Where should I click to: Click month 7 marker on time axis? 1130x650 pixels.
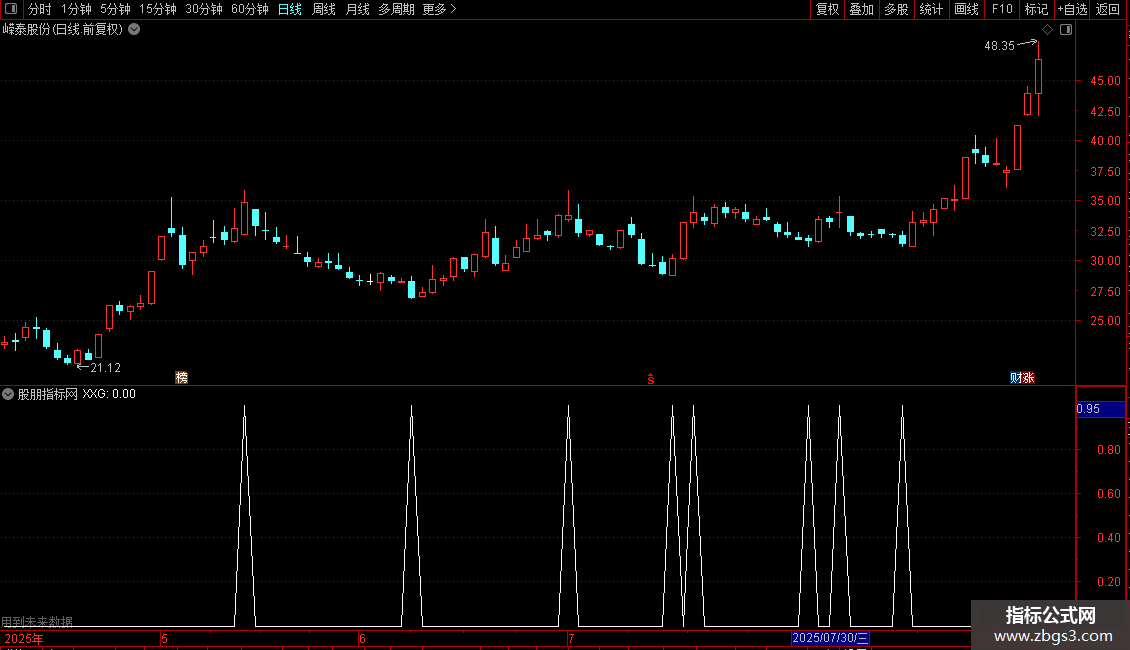click(571, 638)
